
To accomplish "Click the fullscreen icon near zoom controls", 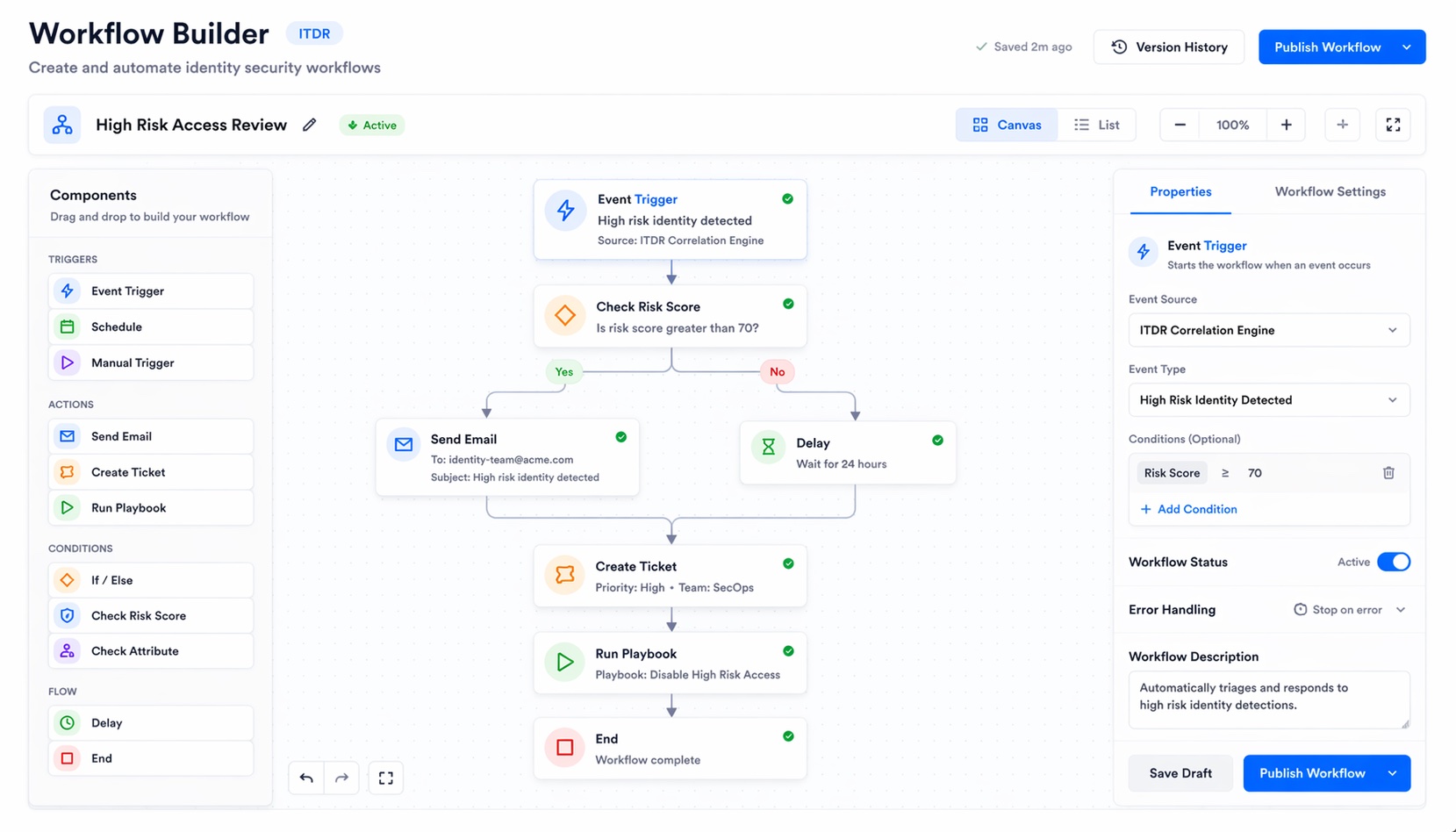I will 1394,125.
